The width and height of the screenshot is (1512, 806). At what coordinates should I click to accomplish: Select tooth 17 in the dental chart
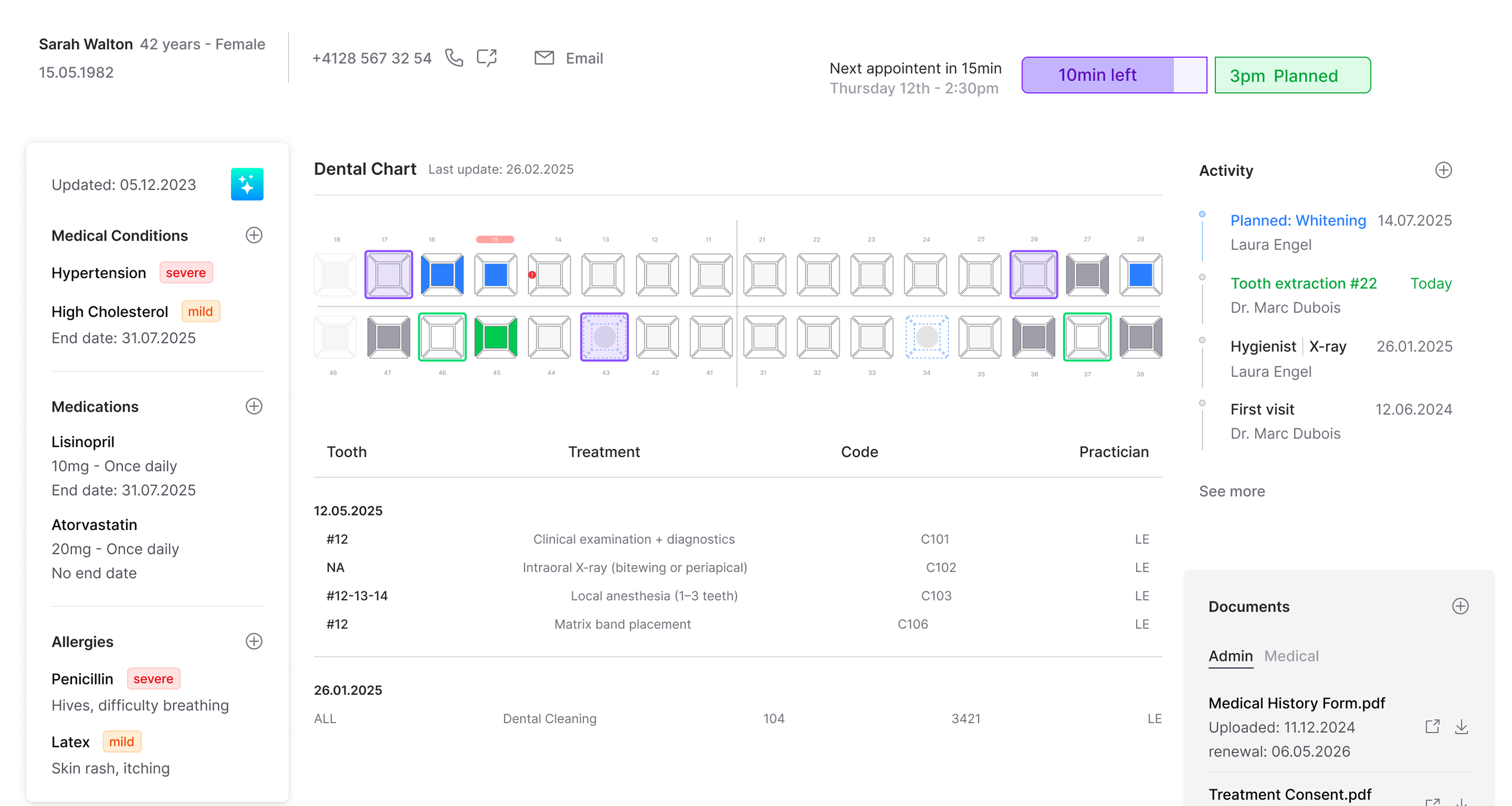(388, 274)
